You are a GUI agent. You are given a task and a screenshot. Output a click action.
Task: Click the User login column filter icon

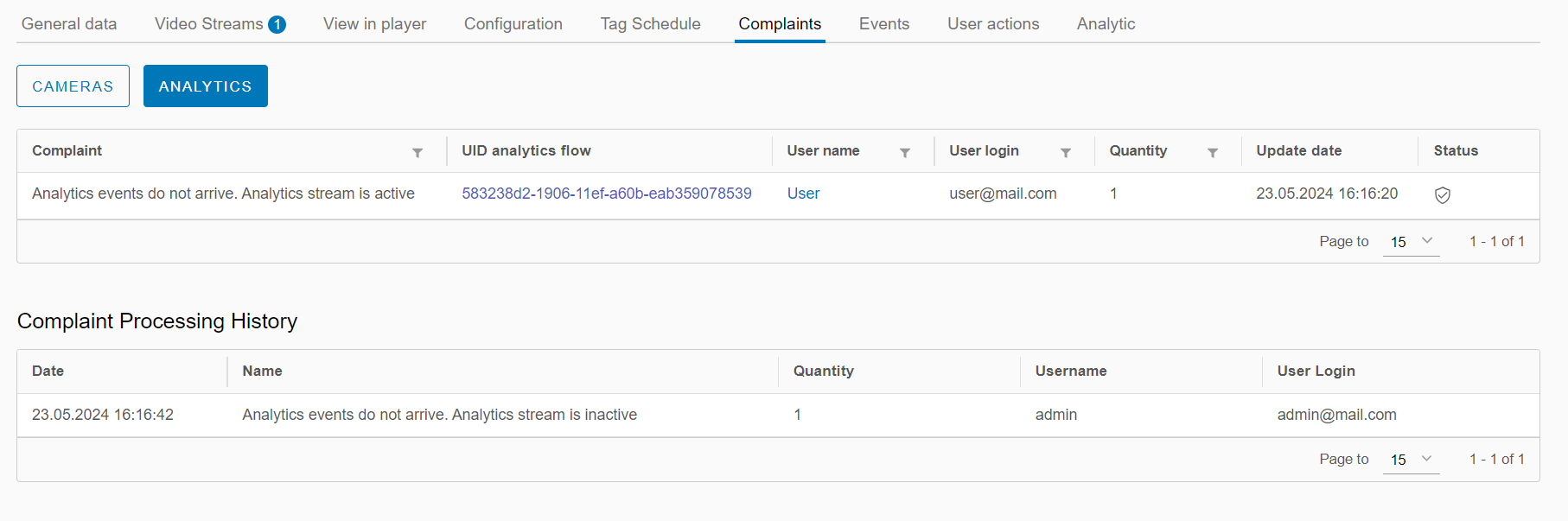[x=1066, y=153]
